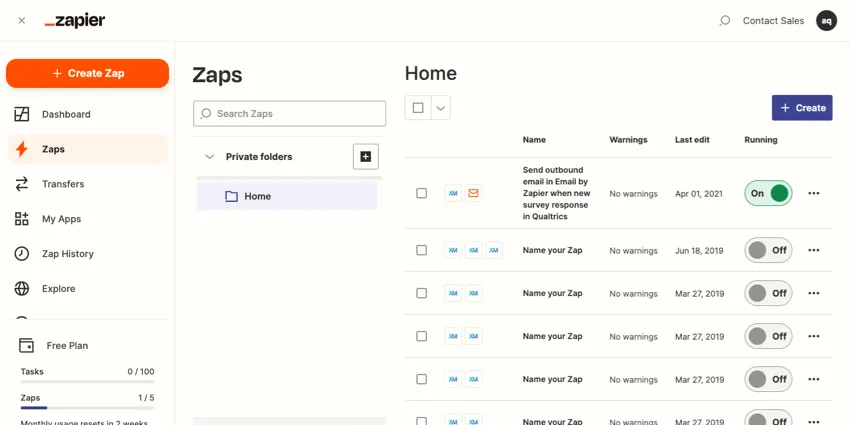Select the checkbox for the Qualtrics email Zap
This screenshot has width=850, height=425.
[x=421, y=193]
